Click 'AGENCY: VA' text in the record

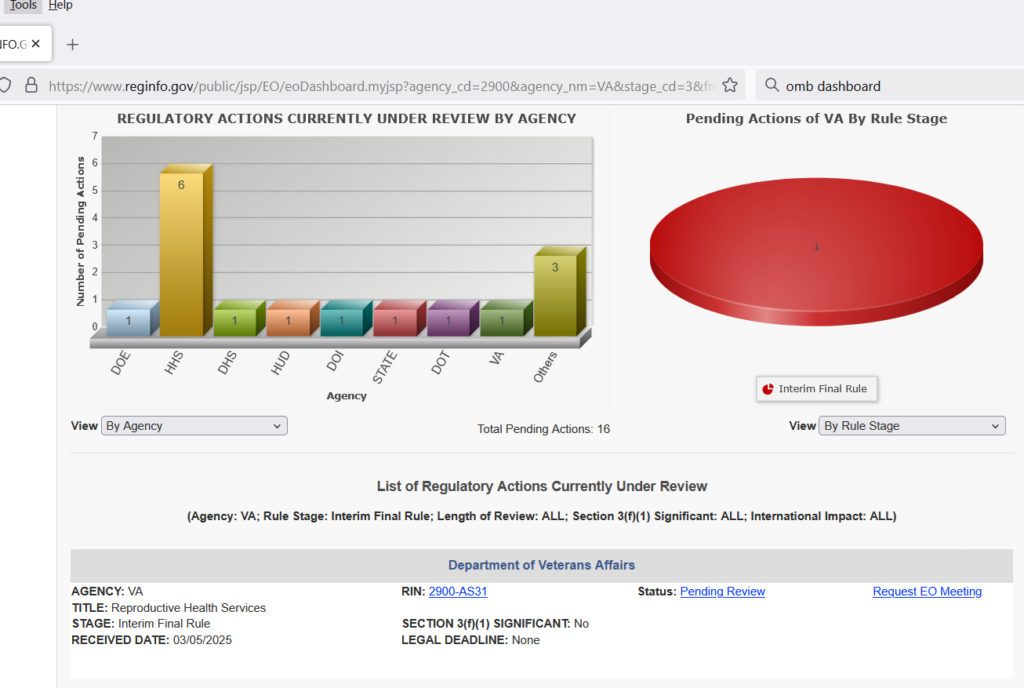click(107, 591)
